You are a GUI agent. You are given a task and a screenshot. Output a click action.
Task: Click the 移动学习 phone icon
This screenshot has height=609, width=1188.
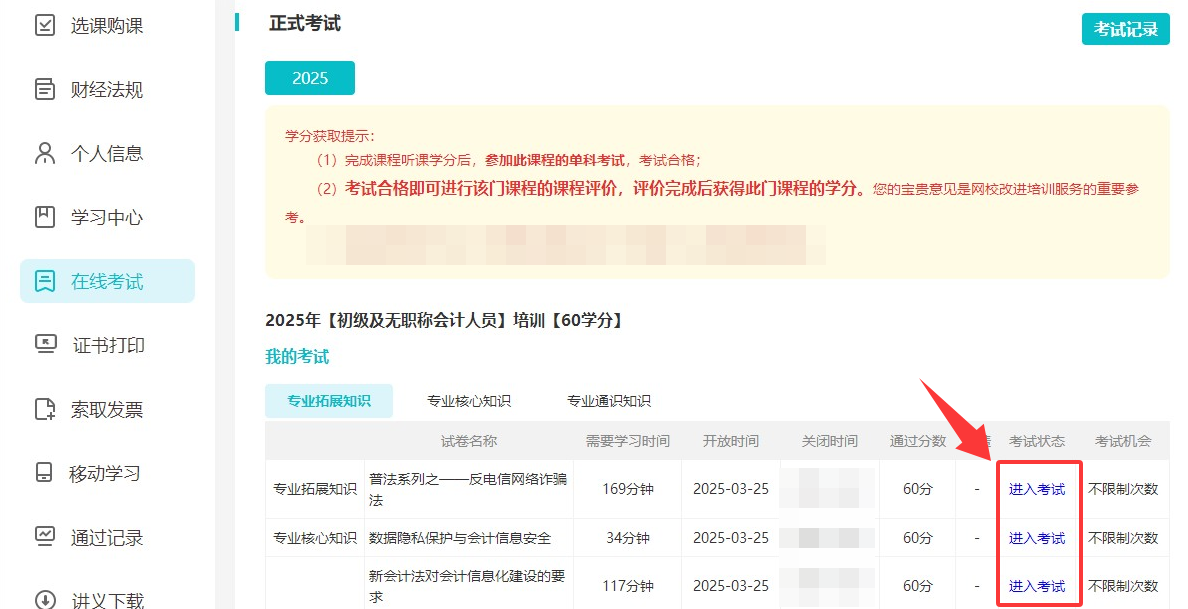click(x=45, y=473)
